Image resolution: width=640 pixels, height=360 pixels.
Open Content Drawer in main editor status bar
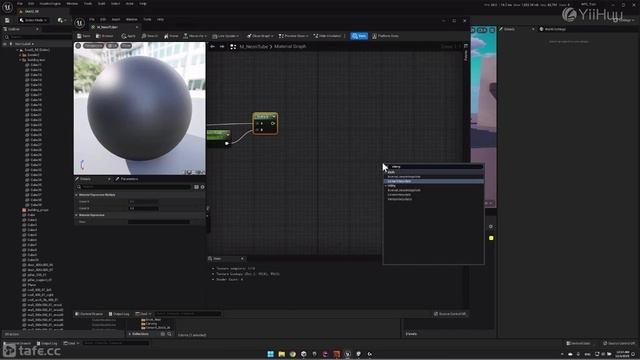click(17, 344)
